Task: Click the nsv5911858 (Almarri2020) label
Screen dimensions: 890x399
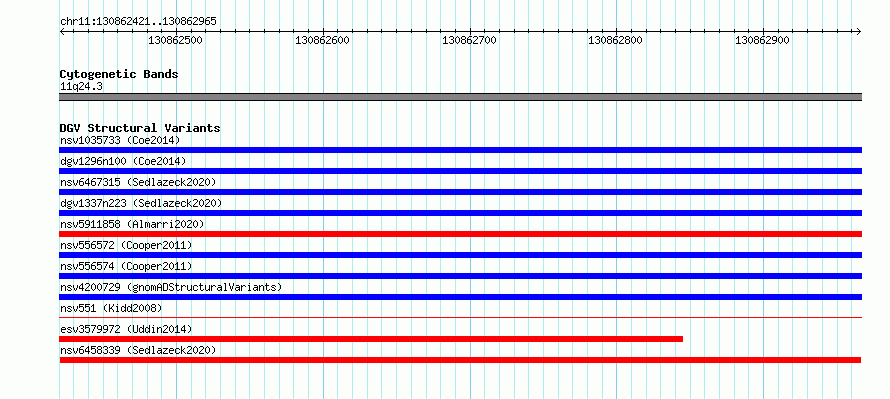Action: (x=132, y=224)
